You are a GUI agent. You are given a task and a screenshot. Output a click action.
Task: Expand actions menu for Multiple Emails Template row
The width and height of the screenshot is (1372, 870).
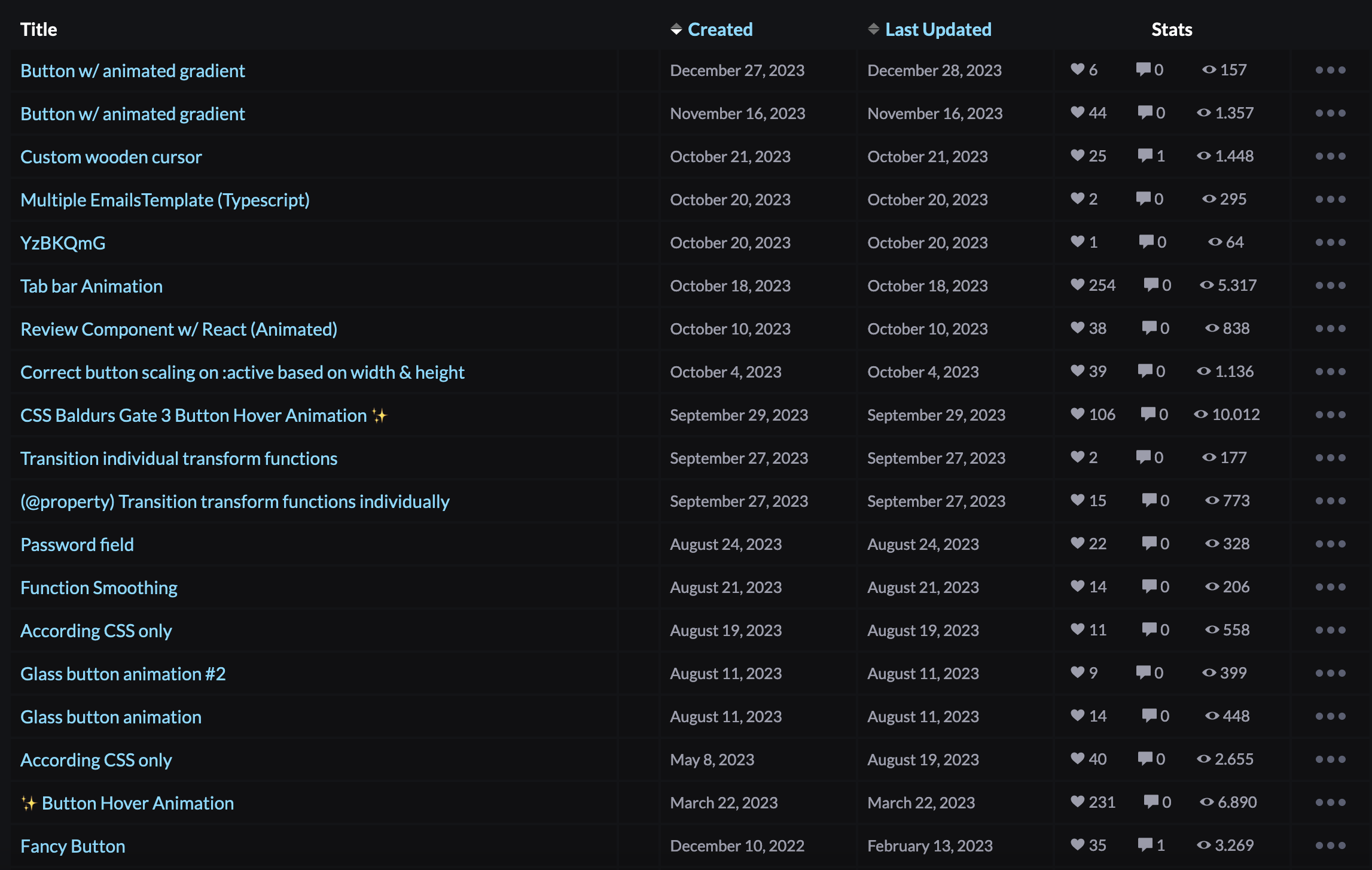[1330, 199]
